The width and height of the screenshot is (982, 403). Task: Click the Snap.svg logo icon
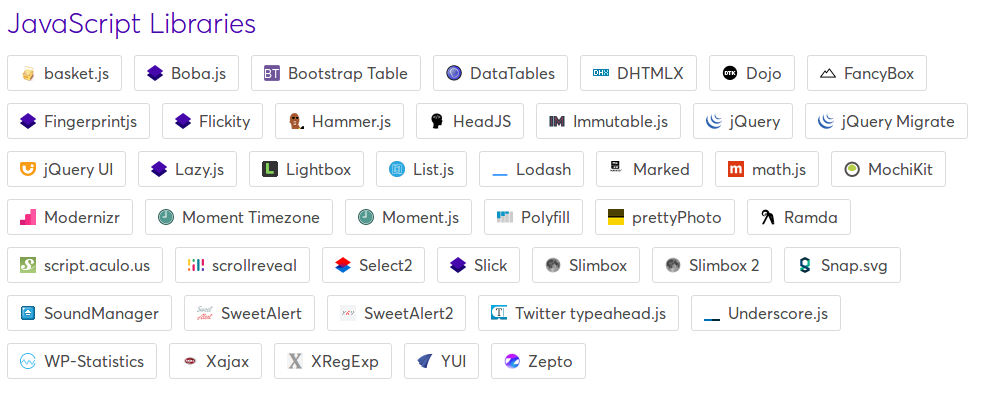[805, 265]
